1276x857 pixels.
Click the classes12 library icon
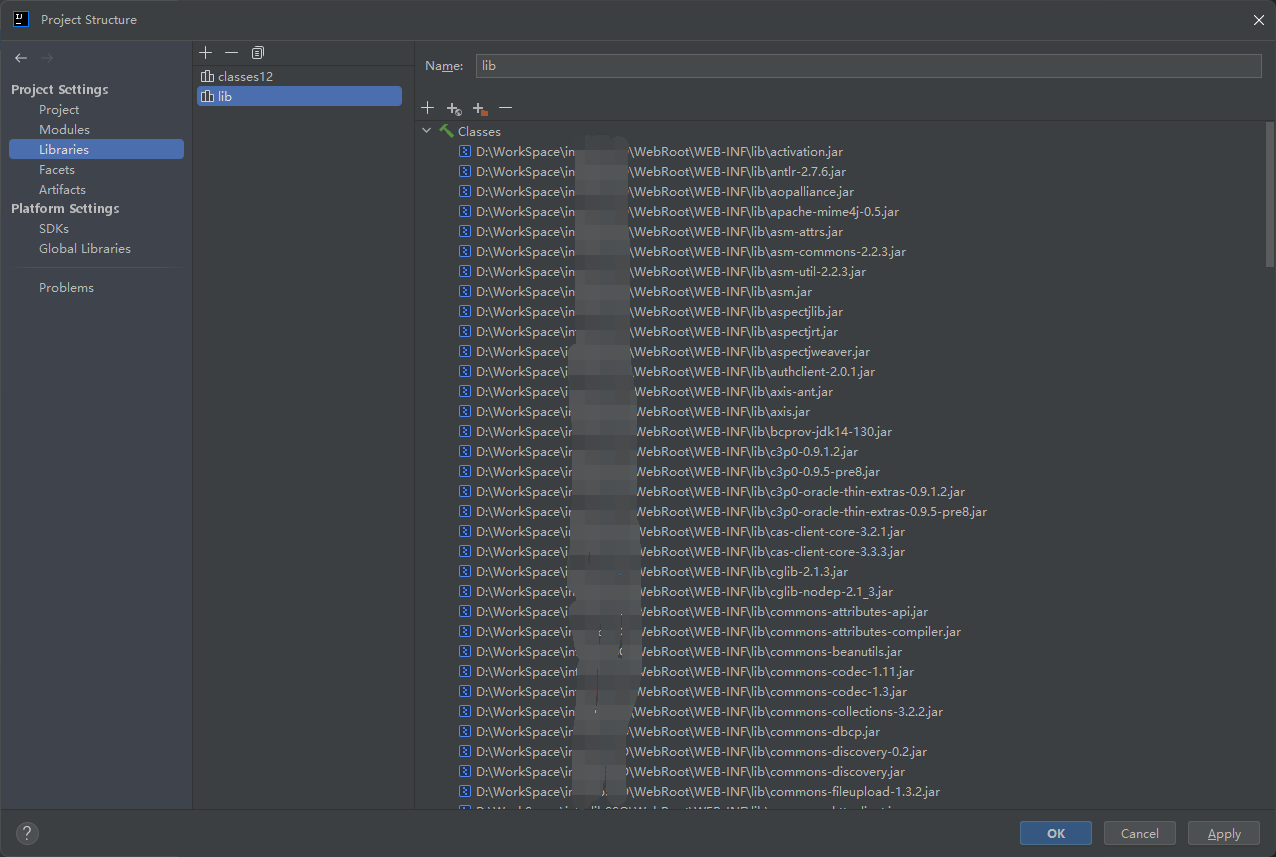207,76
